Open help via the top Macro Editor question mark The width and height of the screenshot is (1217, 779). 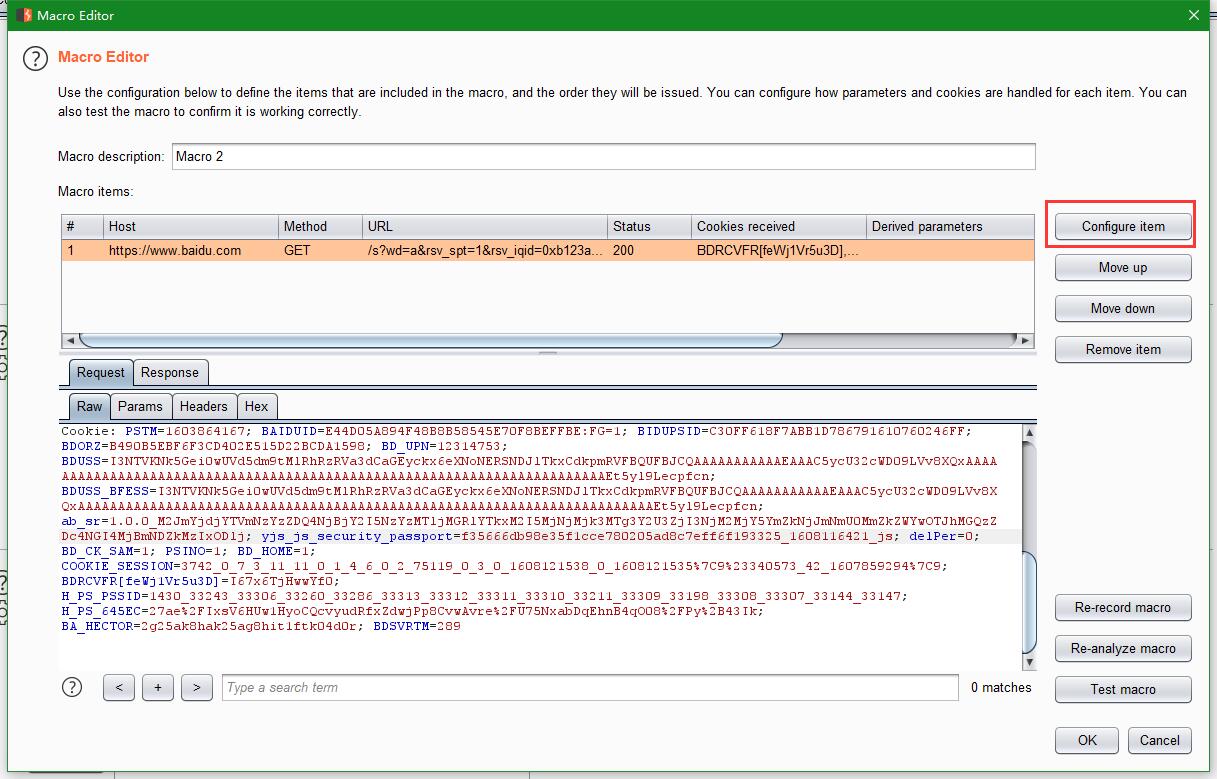(35, 58)
